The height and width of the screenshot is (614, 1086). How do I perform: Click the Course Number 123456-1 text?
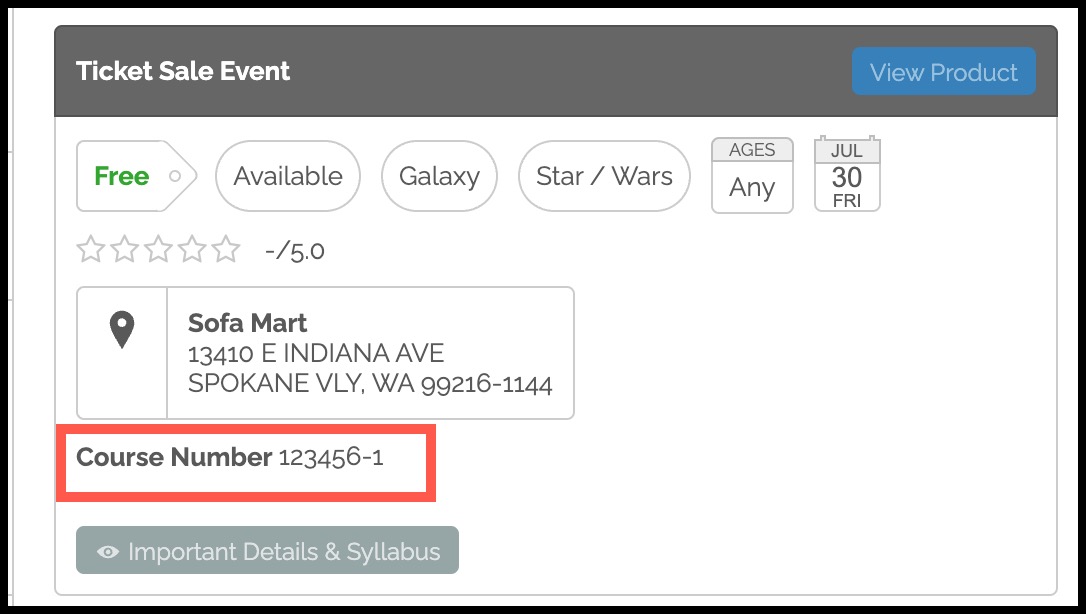click(229, 457)
